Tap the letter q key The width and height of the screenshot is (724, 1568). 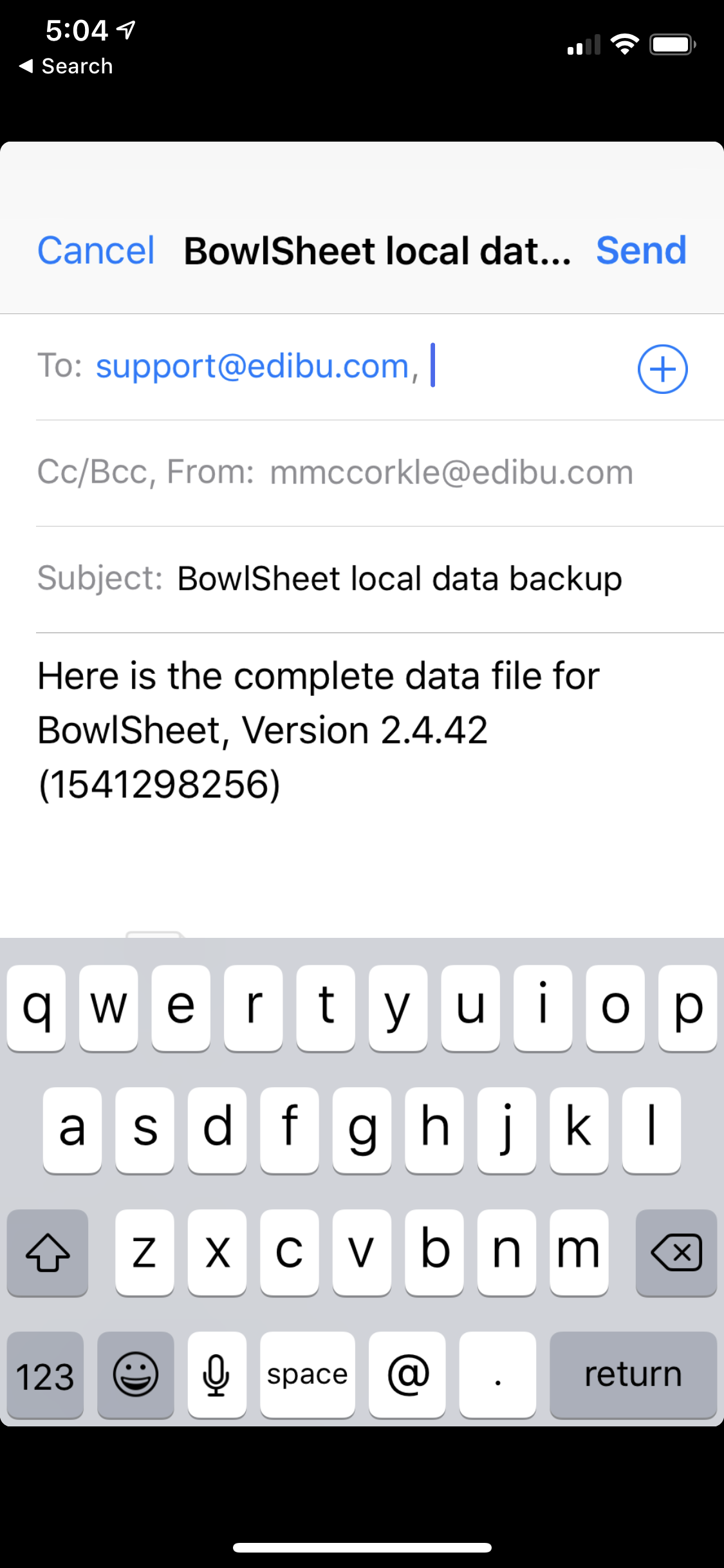pos(36,1007)
